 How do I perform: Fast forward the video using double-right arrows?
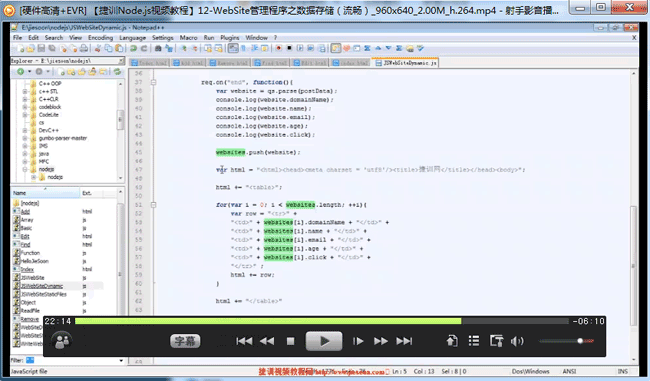point(381,341)
